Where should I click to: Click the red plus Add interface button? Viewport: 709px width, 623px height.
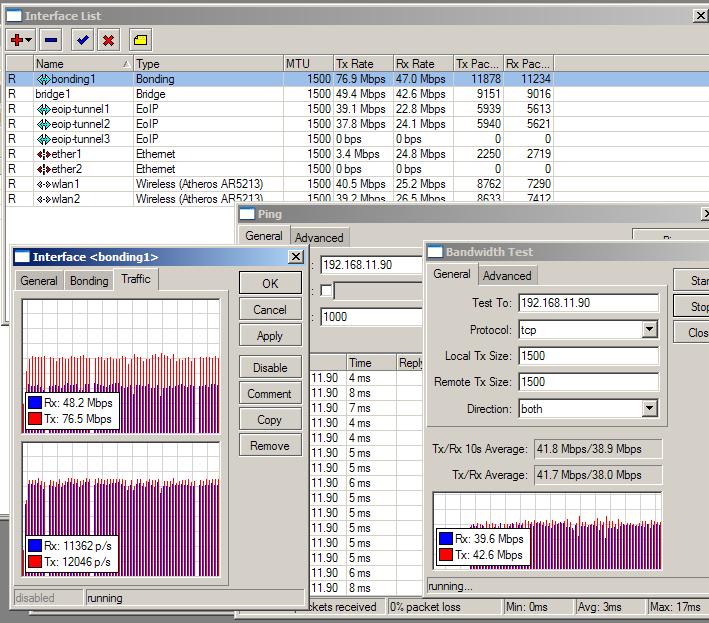pyautogui.click(x=19, y=40)
